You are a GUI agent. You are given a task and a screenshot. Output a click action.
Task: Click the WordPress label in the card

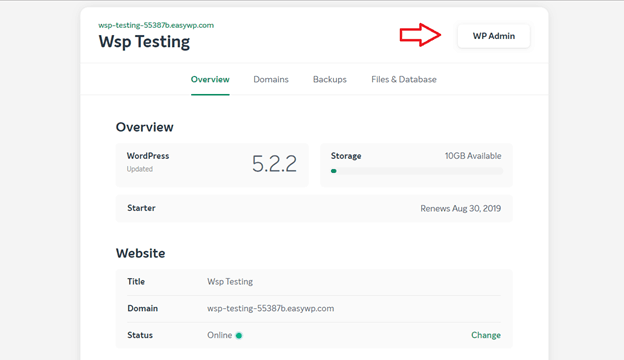[x=148, y=156]
